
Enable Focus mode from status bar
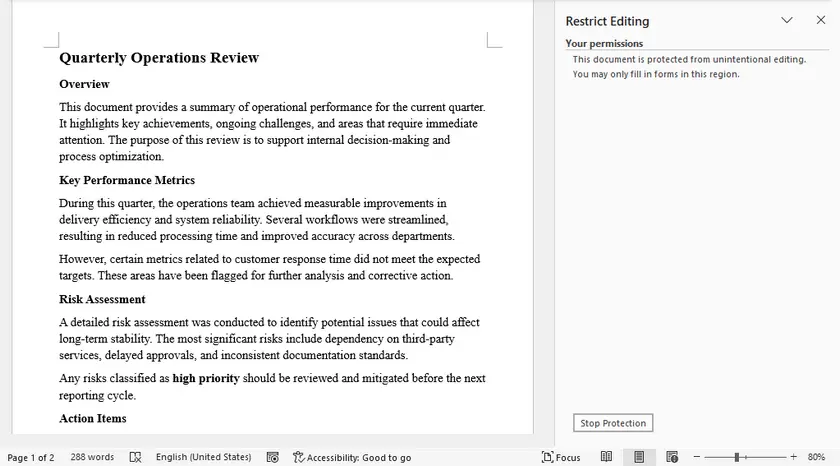pos(561,457)
